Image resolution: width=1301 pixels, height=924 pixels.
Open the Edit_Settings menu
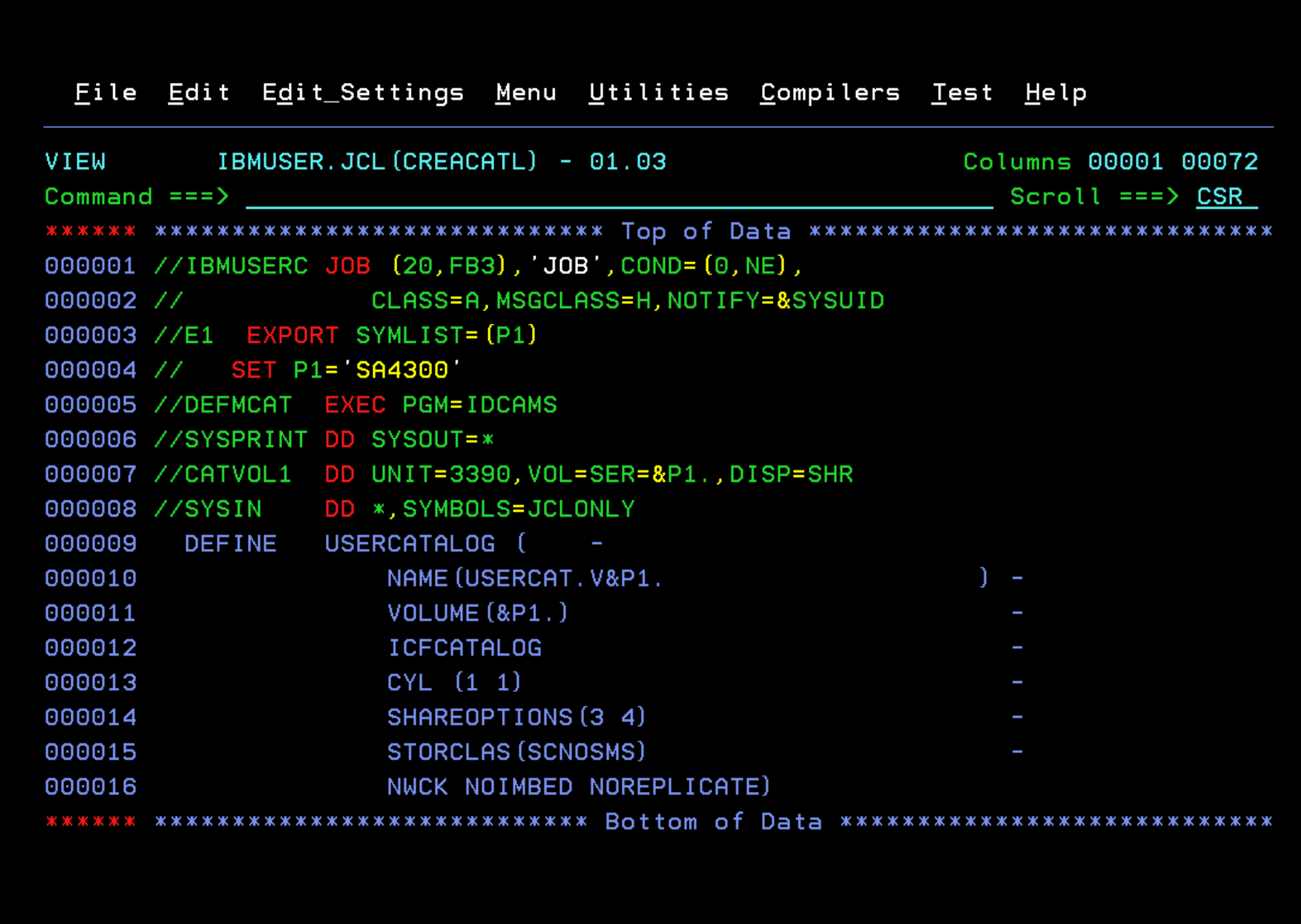(x=363, y=92)
